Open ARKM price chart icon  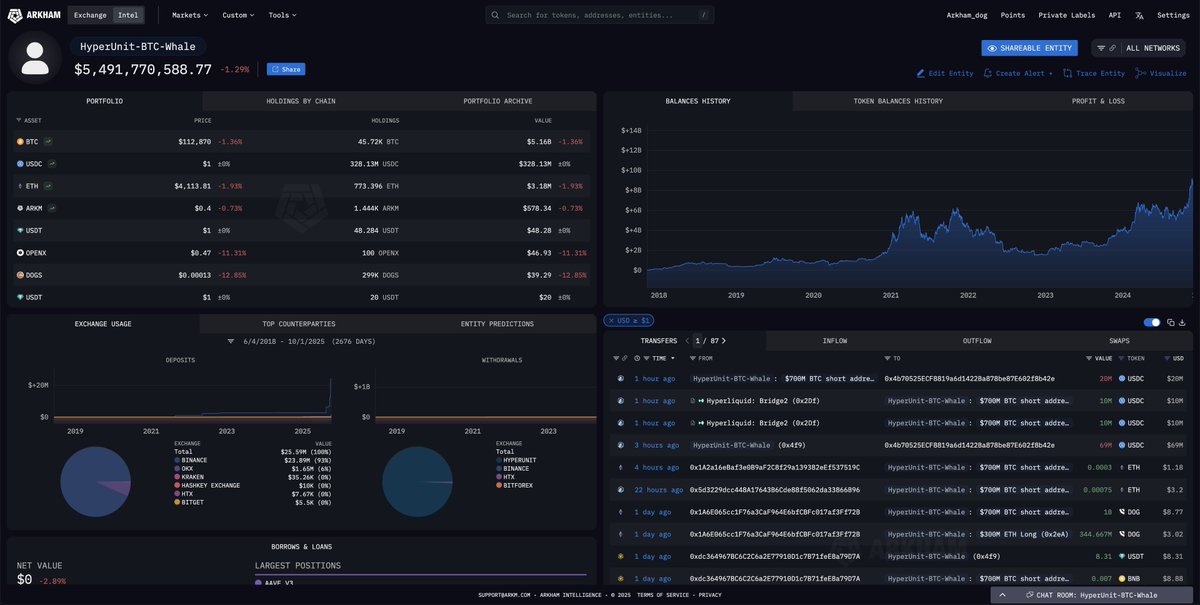tap(52, 208)
